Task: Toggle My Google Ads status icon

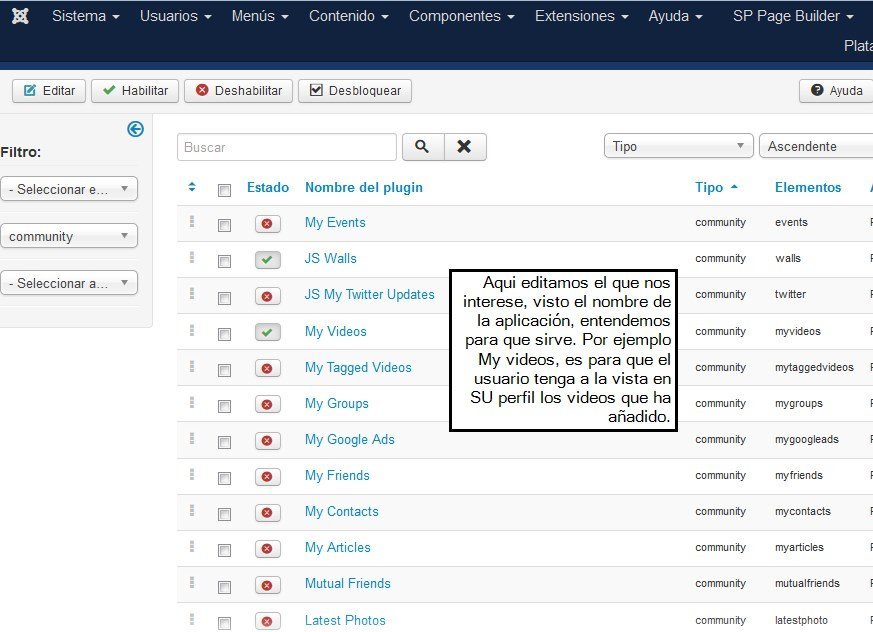Action: (x=267, y=441)
